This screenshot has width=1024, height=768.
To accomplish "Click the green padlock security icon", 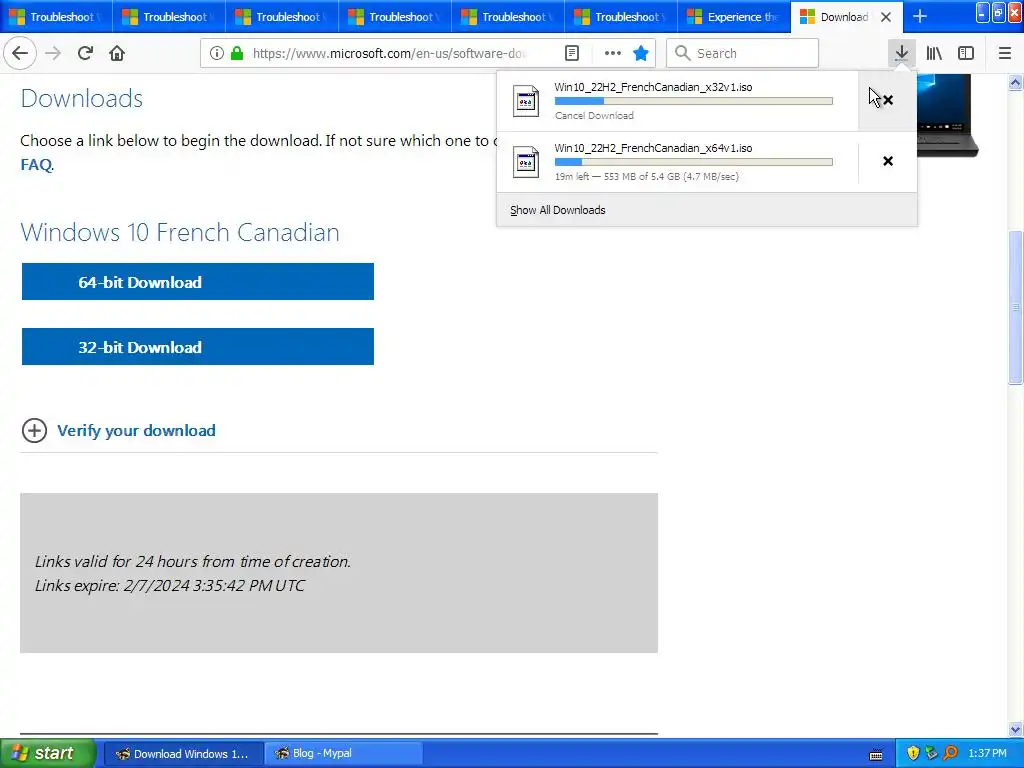I will pyautogui.click(x=237, y=54).
